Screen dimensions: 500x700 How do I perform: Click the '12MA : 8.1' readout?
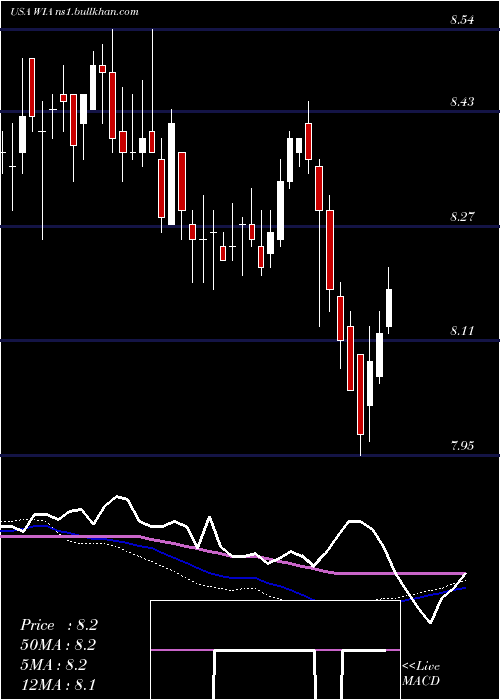58,684
